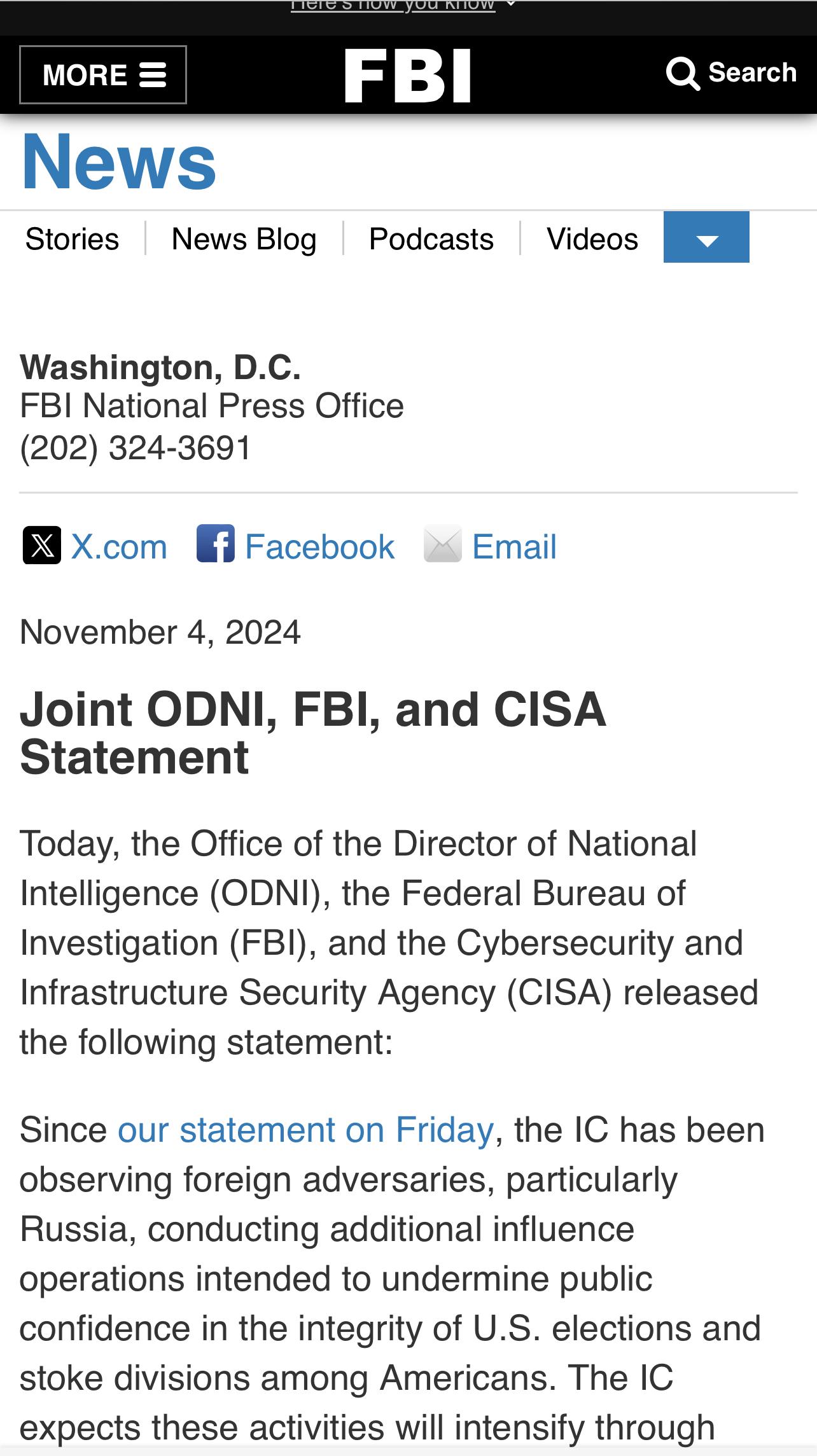Switch to the News Blog tab
The height and width of the screenshot is (1456, 817).
click(x=244, y=239)
